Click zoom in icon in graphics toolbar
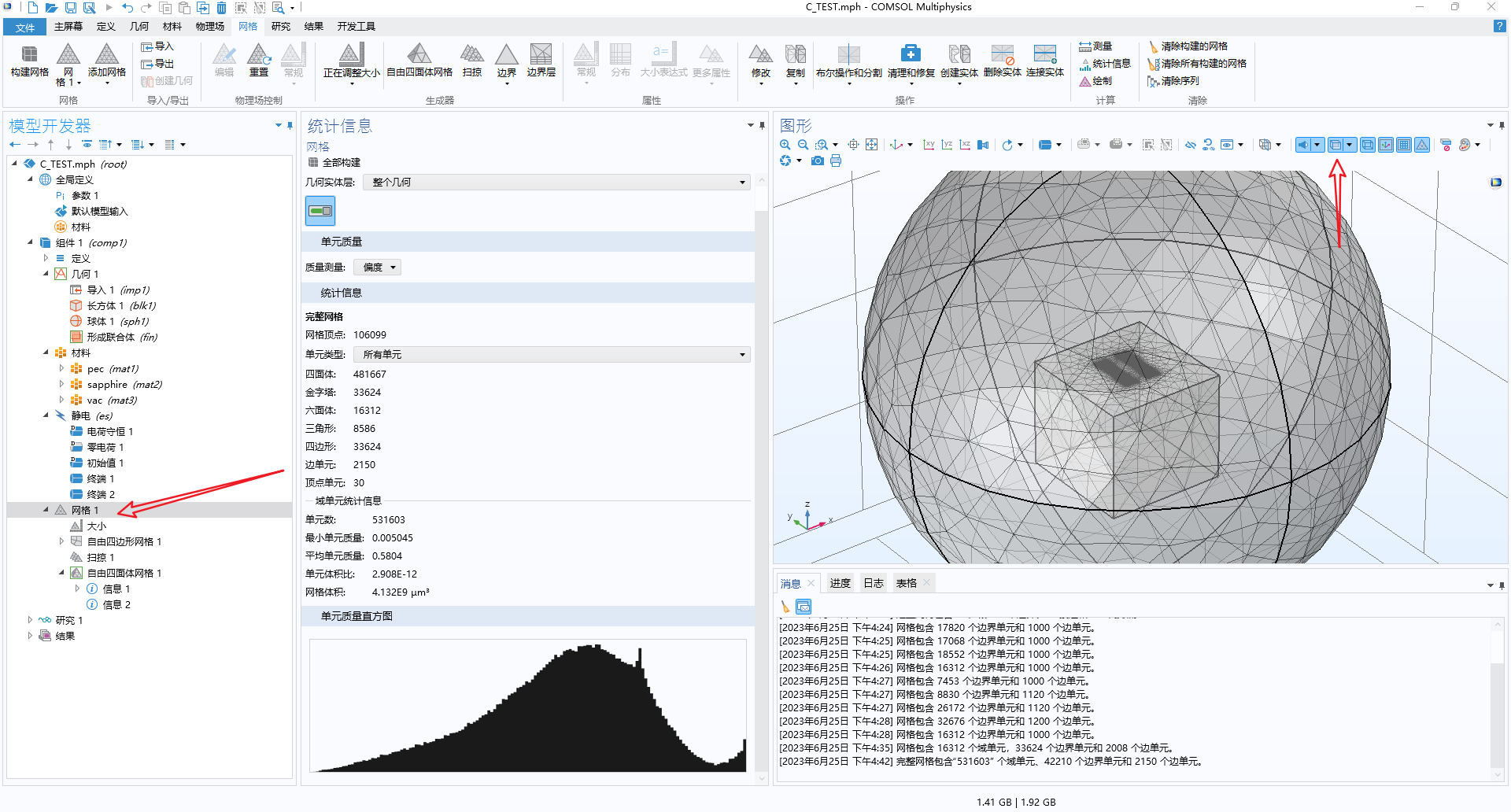The width and height of the screenshot is (1511, 812). click(x=785, y=145)
